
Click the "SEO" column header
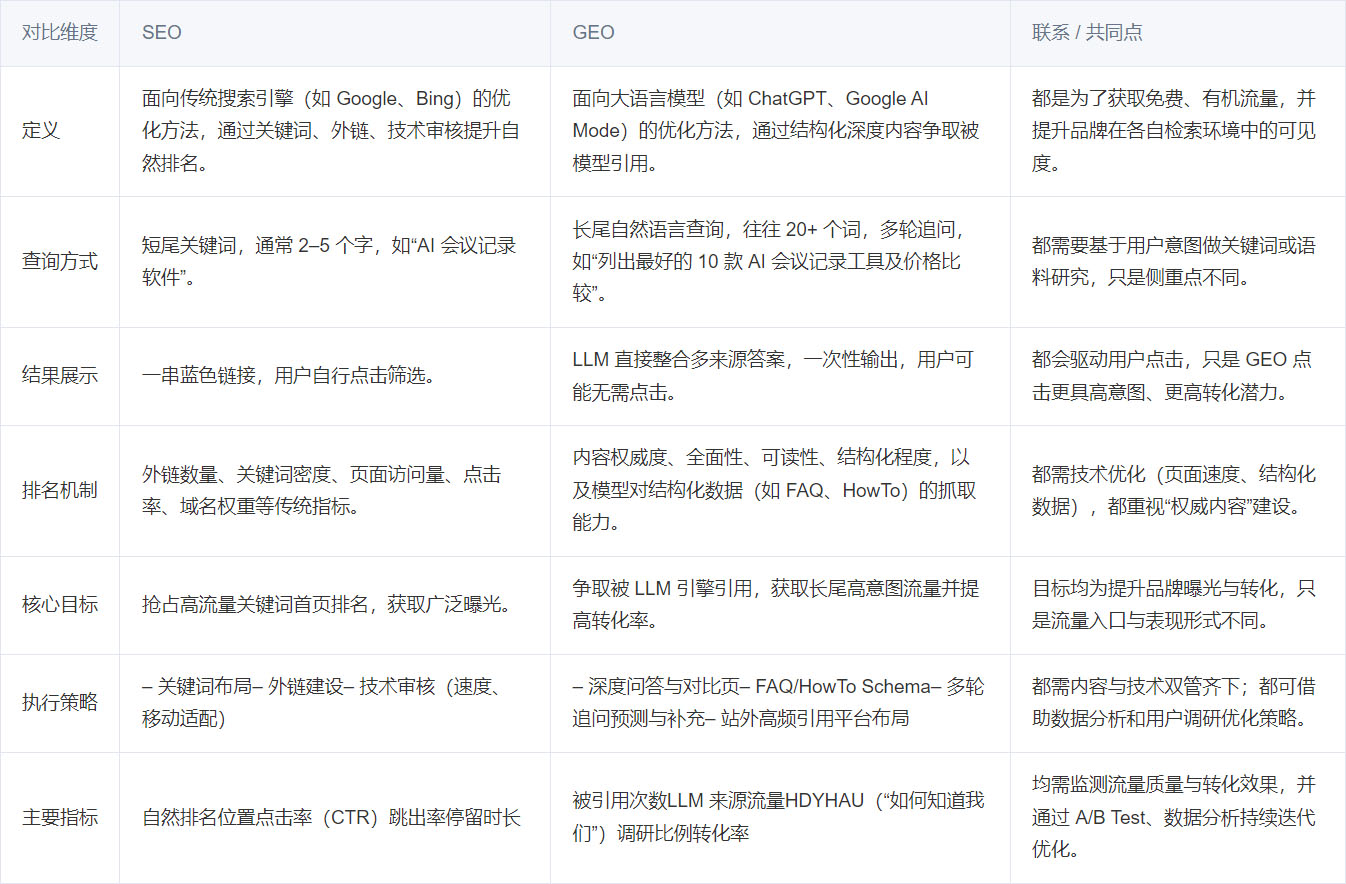(x=162, y=32)
